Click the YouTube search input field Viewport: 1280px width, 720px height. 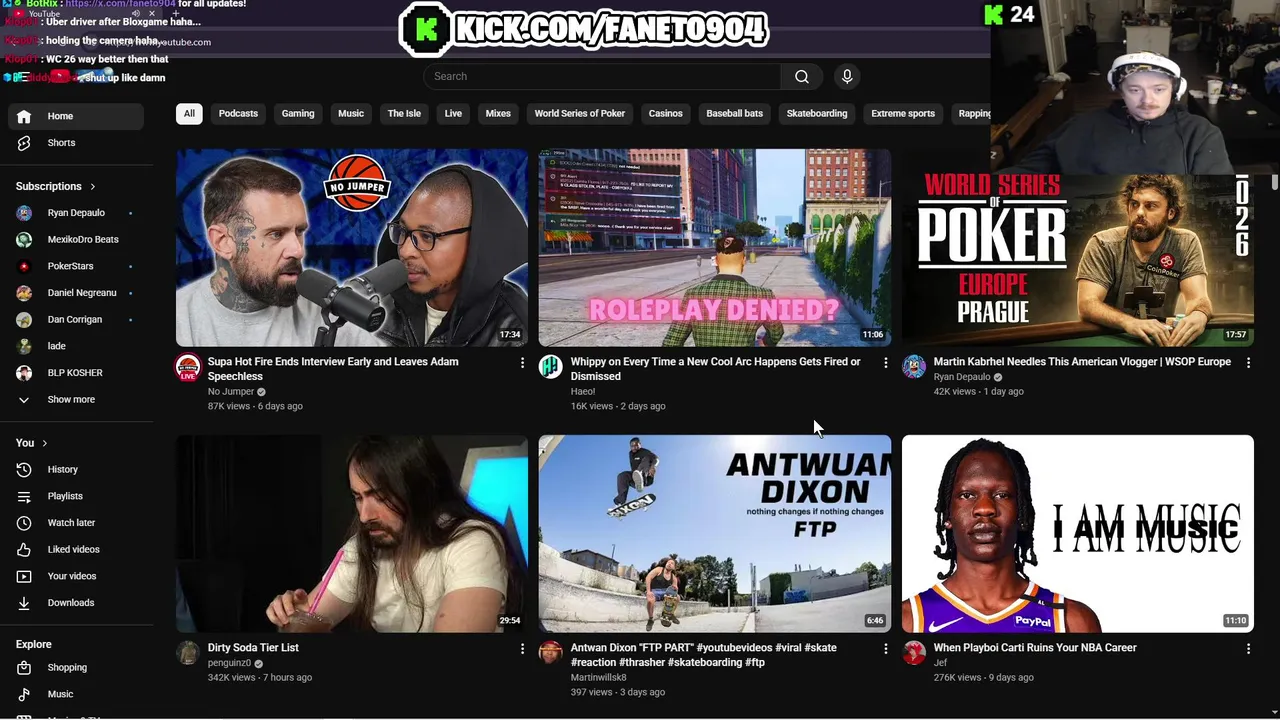pyautogui.click(x=603, y=76)
